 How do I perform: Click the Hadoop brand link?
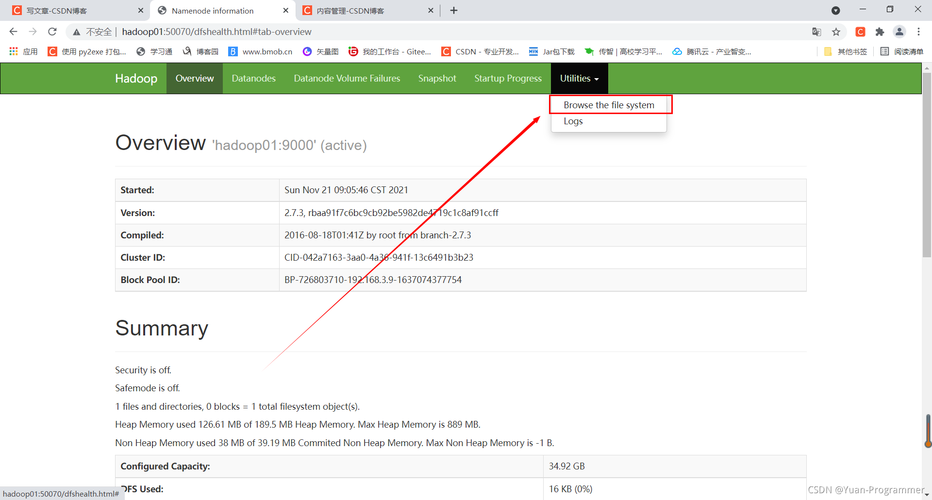[x=136, y=78]
